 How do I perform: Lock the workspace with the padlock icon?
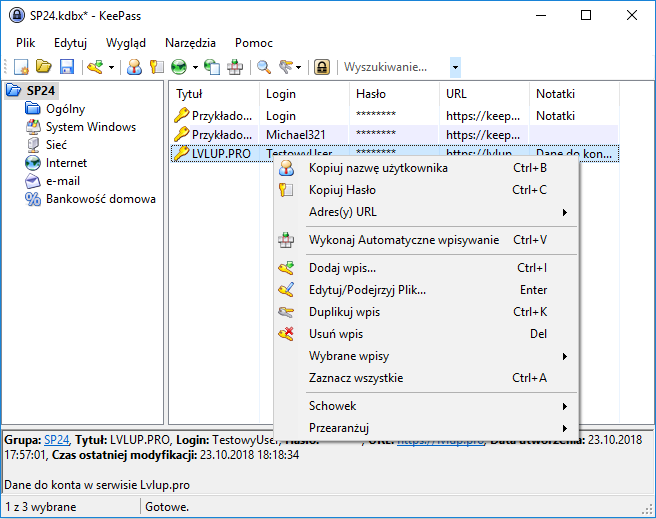tap(322, 67)
